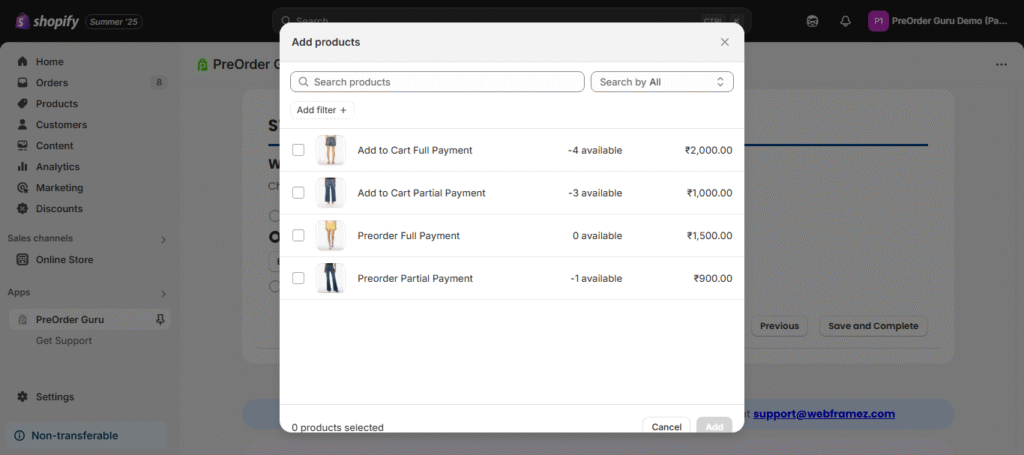Check the Add to Cart Full Payment checkbox
Image resolution: width=1024 pixels, height=455 pixels.
coord(298,150)
